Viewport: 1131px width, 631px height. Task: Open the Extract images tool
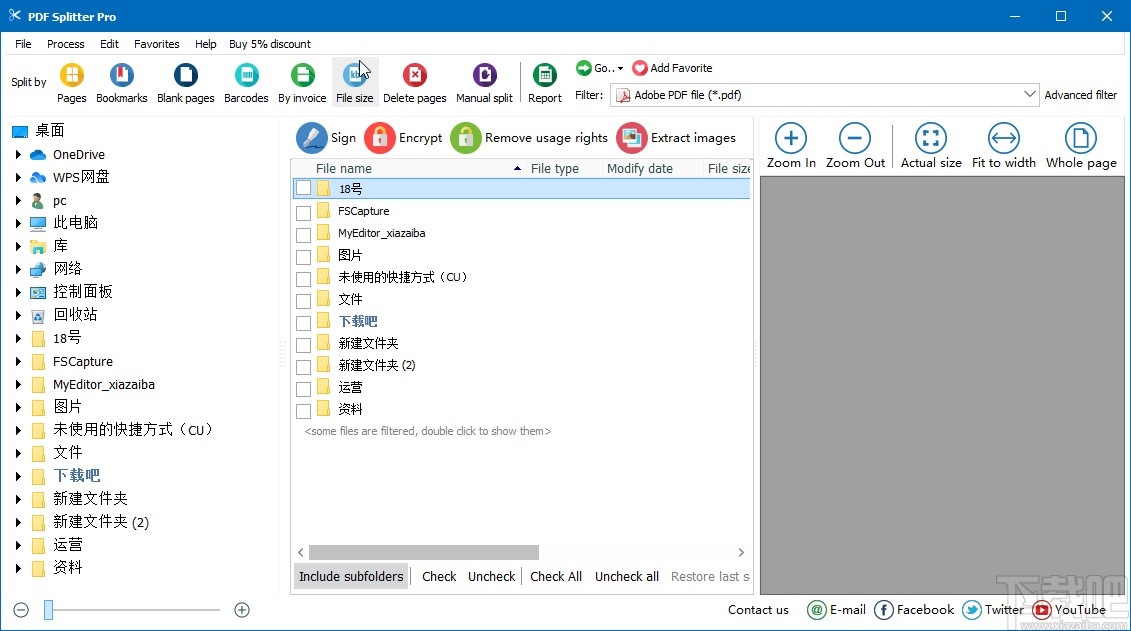tap(677, 138)
